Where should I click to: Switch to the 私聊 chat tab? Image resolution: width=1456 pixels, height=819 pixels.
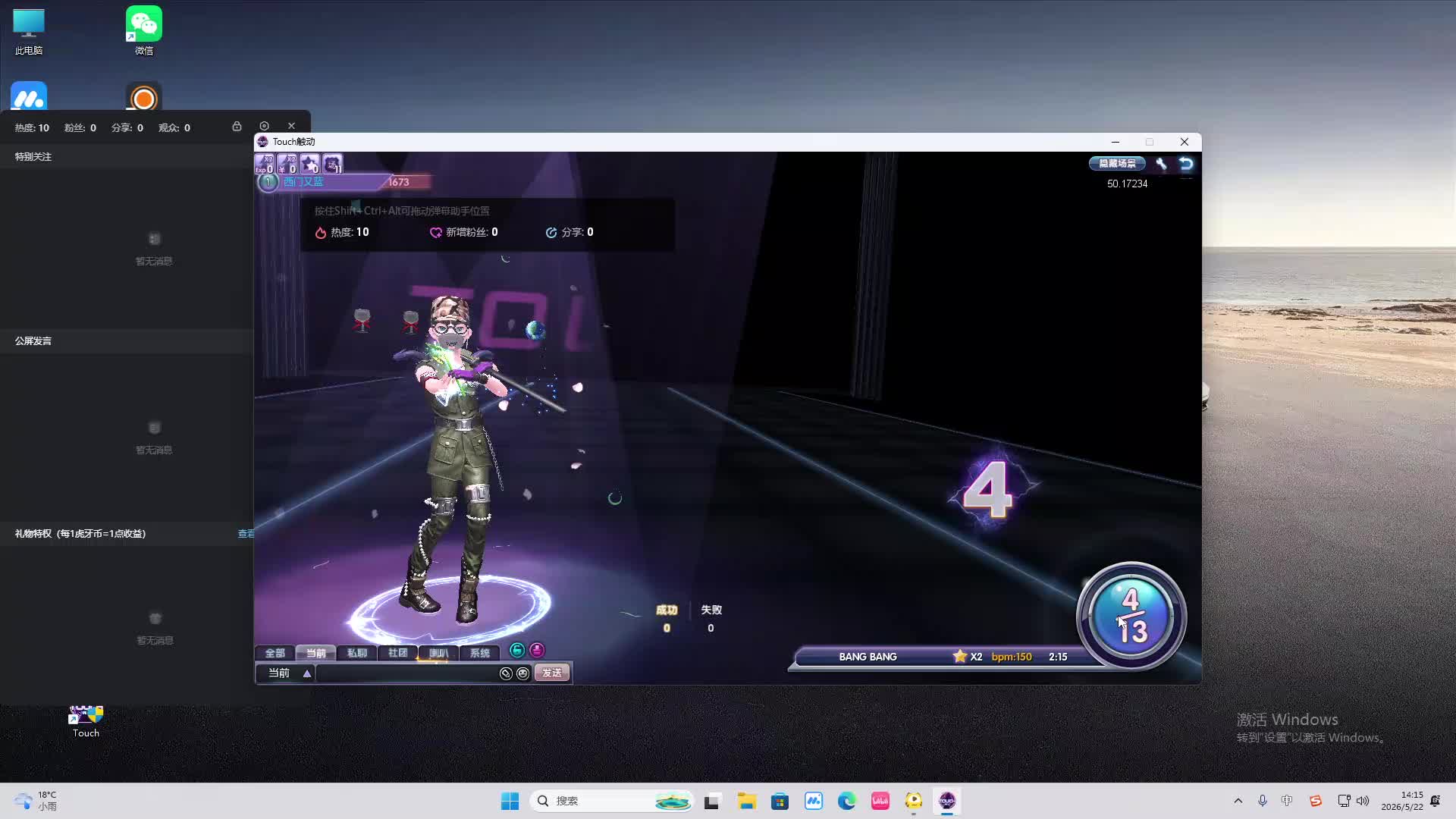click(356, 653)
